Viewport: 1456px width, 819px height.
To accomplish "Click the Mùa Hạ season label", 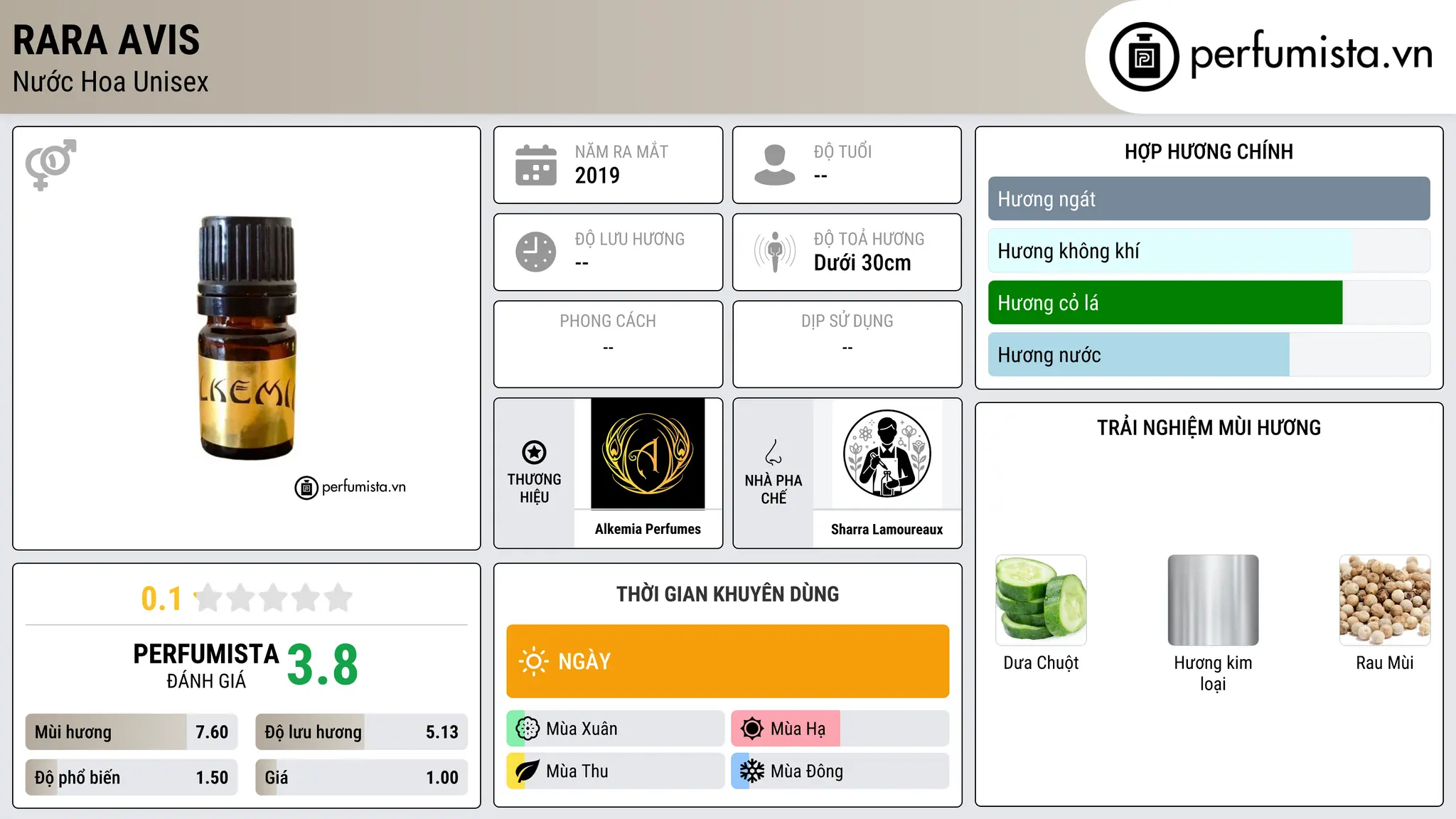I will pyautogui.click(x=798, y=729).
